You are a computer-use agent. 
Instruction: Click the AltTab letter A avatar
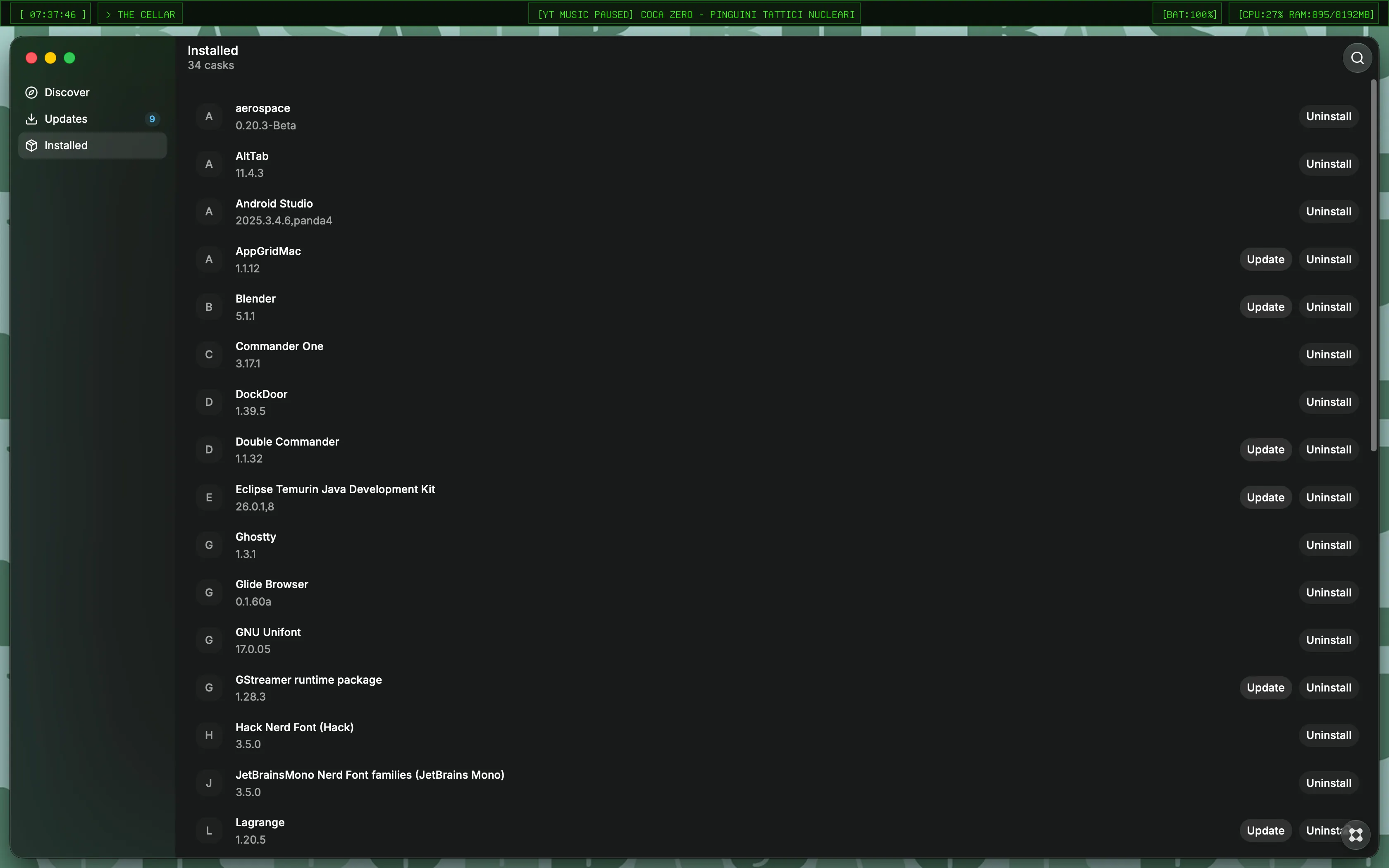click(x=209, y=164)
